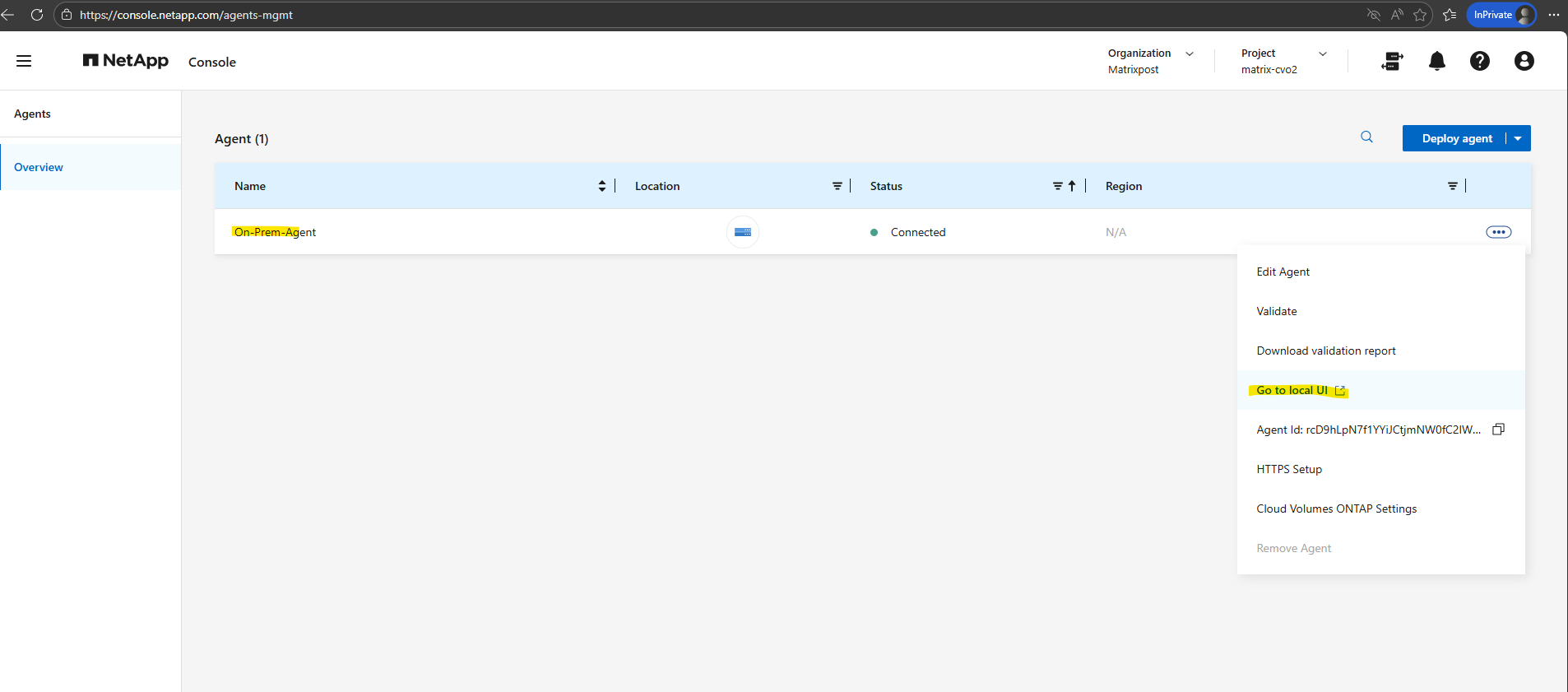Click the InPrivate profile button
The width and height of the screenshot is (1568, 692).
(x=1501, y=15)
